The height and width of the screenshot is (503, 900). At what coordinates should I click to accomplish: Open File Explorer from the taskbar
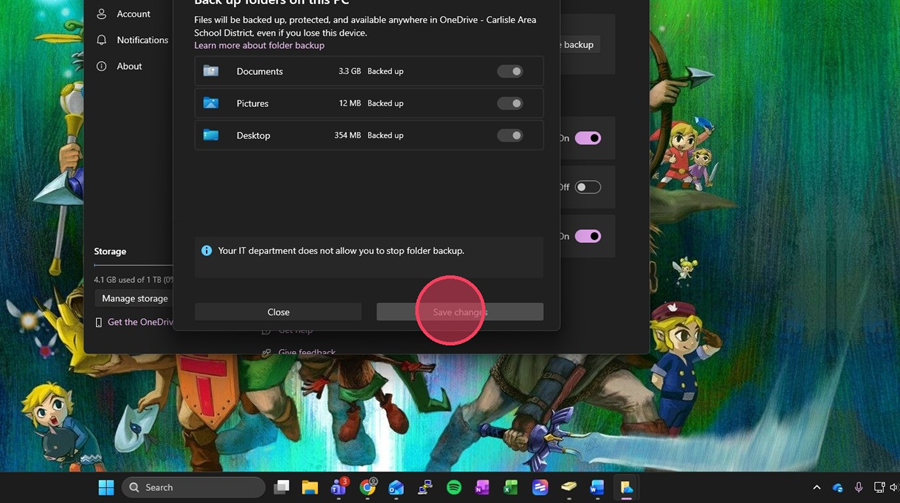310,487
